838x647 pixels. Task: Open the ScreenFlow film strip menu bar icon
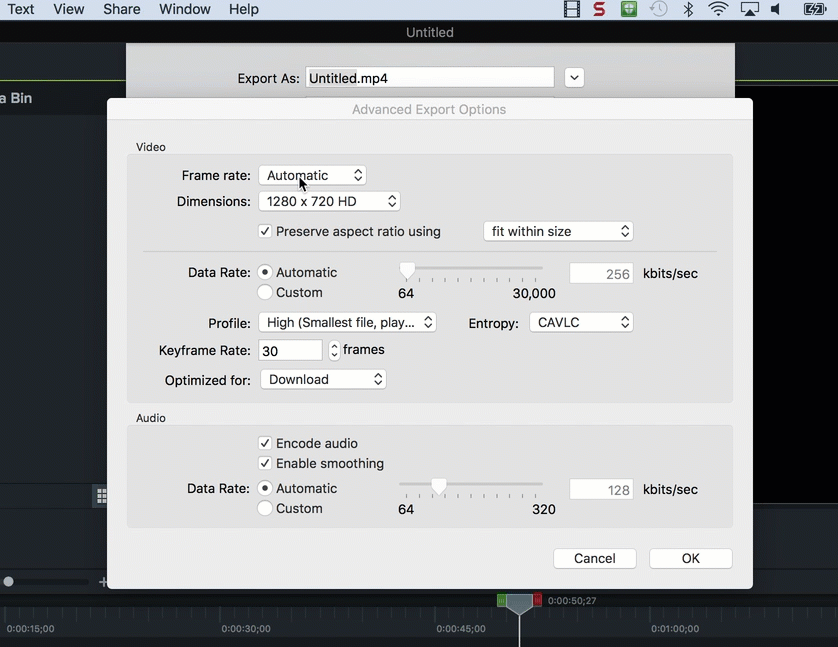click(571, 9)
